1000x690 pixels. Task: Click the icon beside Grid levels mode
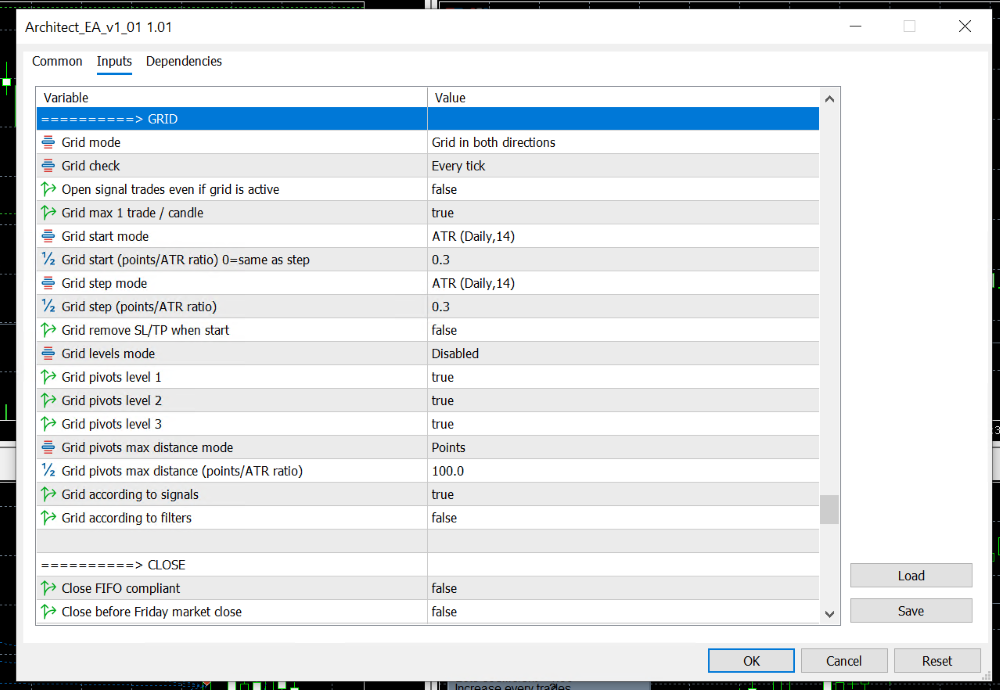click(48, 354)
